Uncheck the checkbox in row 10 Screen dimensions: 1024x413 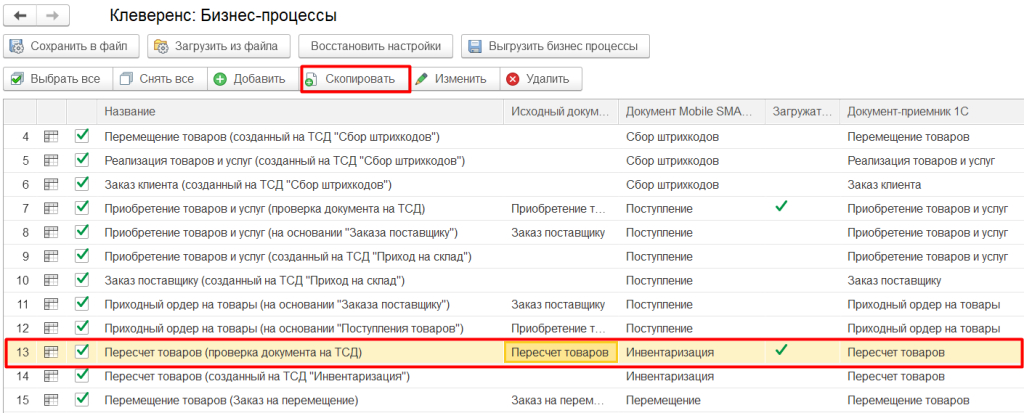click(x=82, y=280)
